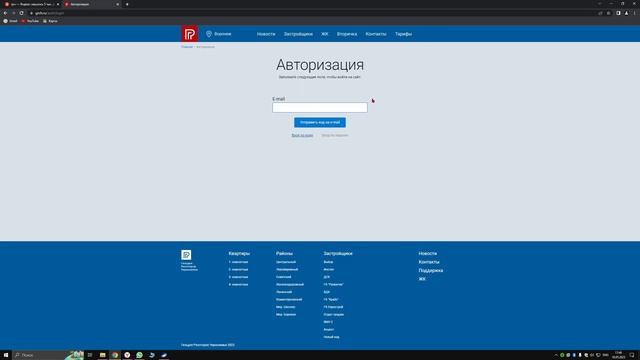Open the Windows notification center

tap(632, 355)
